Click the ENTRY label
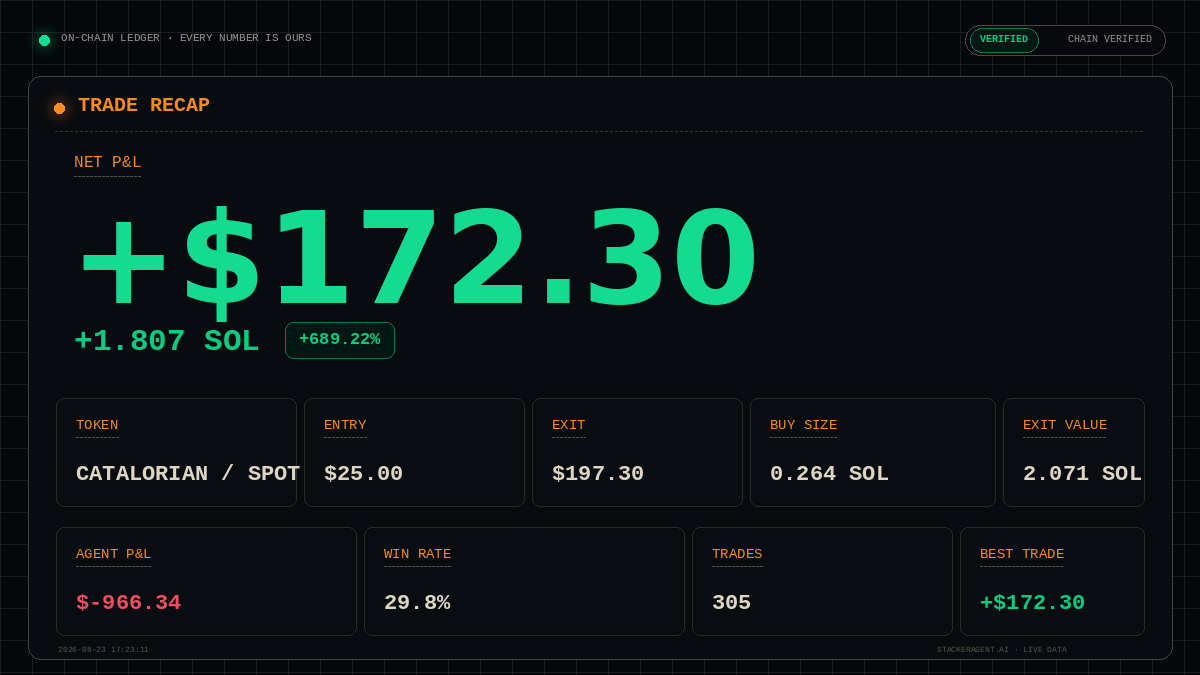Screen dimensions: 1200x675 click(x=345, y=425)
